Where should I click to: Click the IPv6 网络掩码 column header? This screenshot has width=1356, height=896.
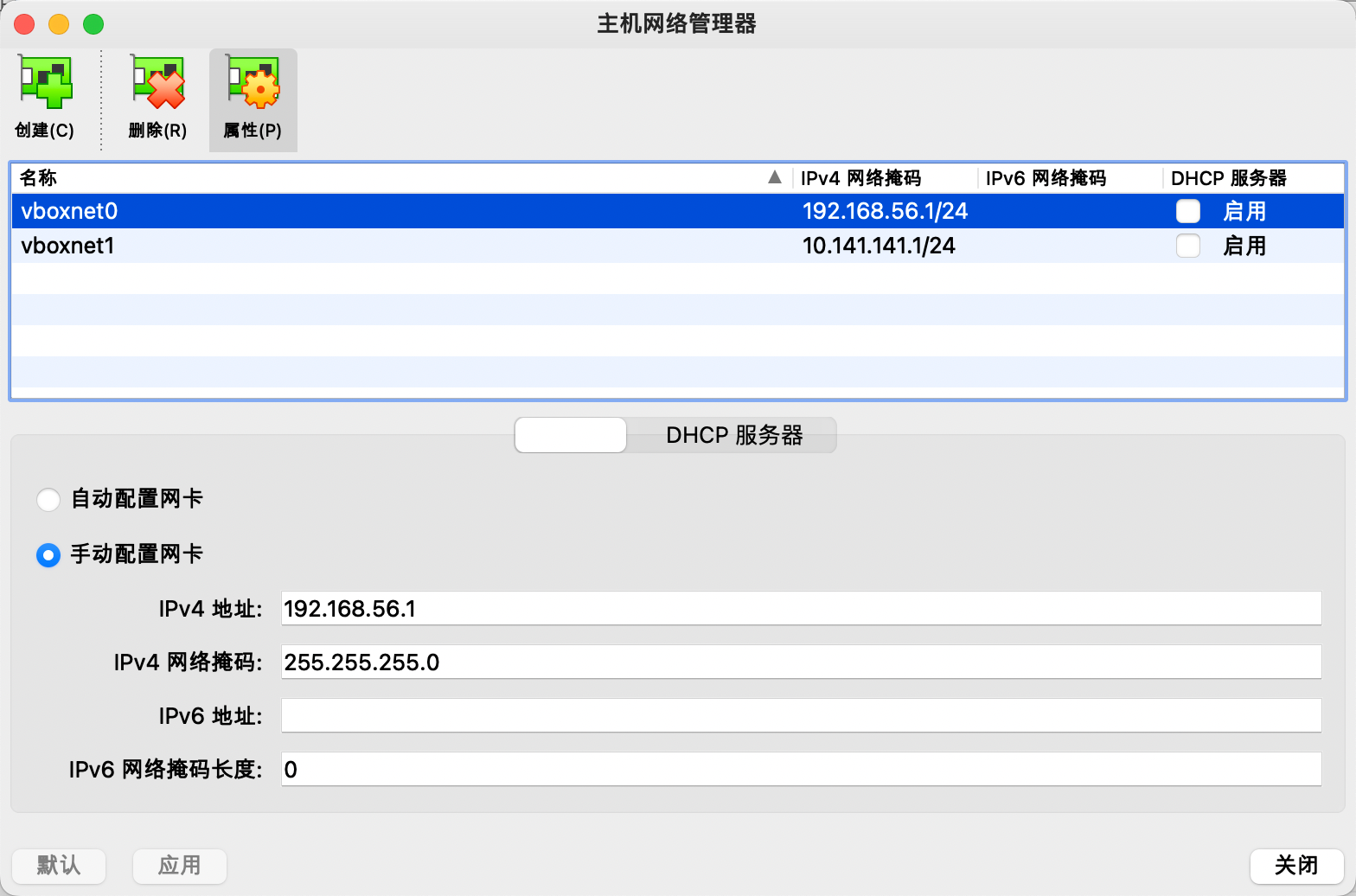[1070, 178]
